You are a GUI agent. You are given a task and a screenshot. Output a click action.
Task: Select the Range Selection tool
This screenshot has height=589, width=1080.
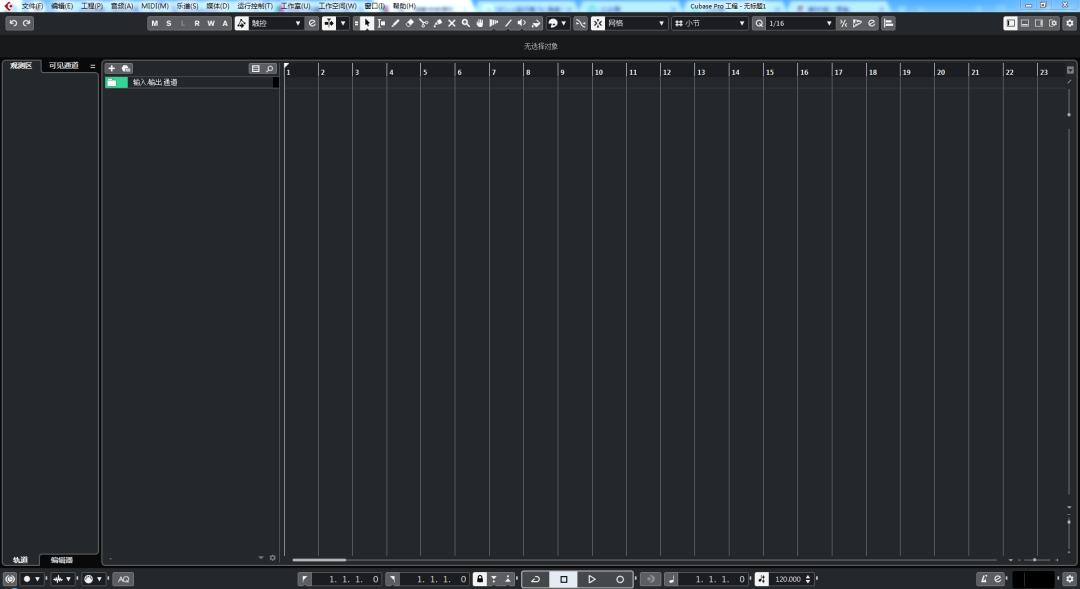(381, 23)
